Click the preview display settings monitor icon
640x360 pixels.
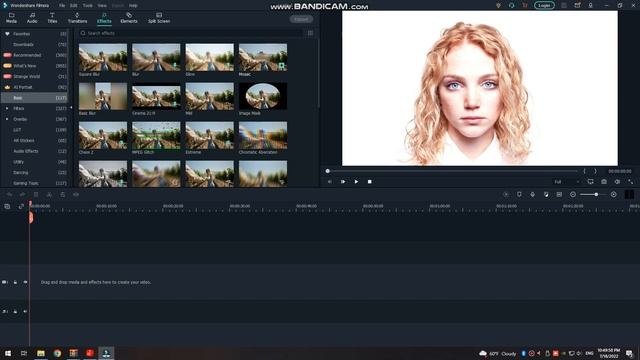[590, 182]
